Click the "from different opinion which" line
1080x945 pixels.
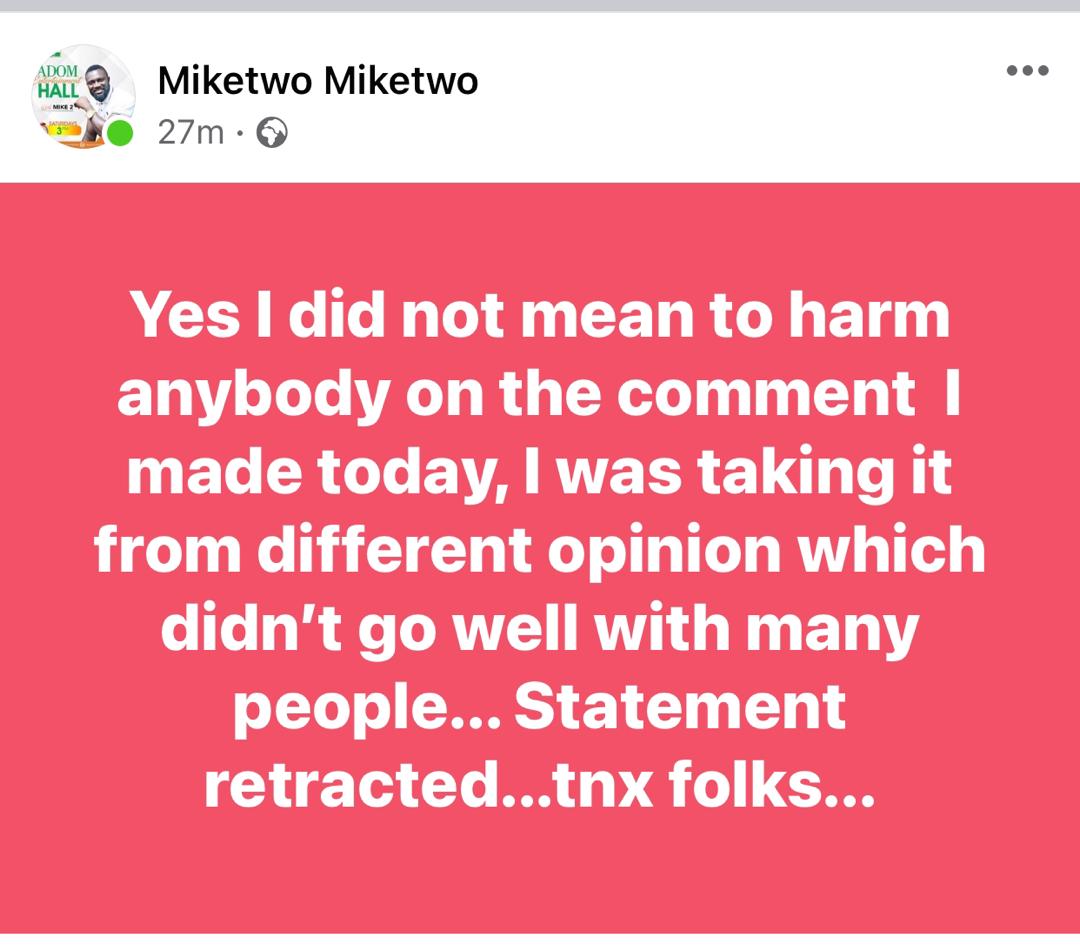pos(539,551)
